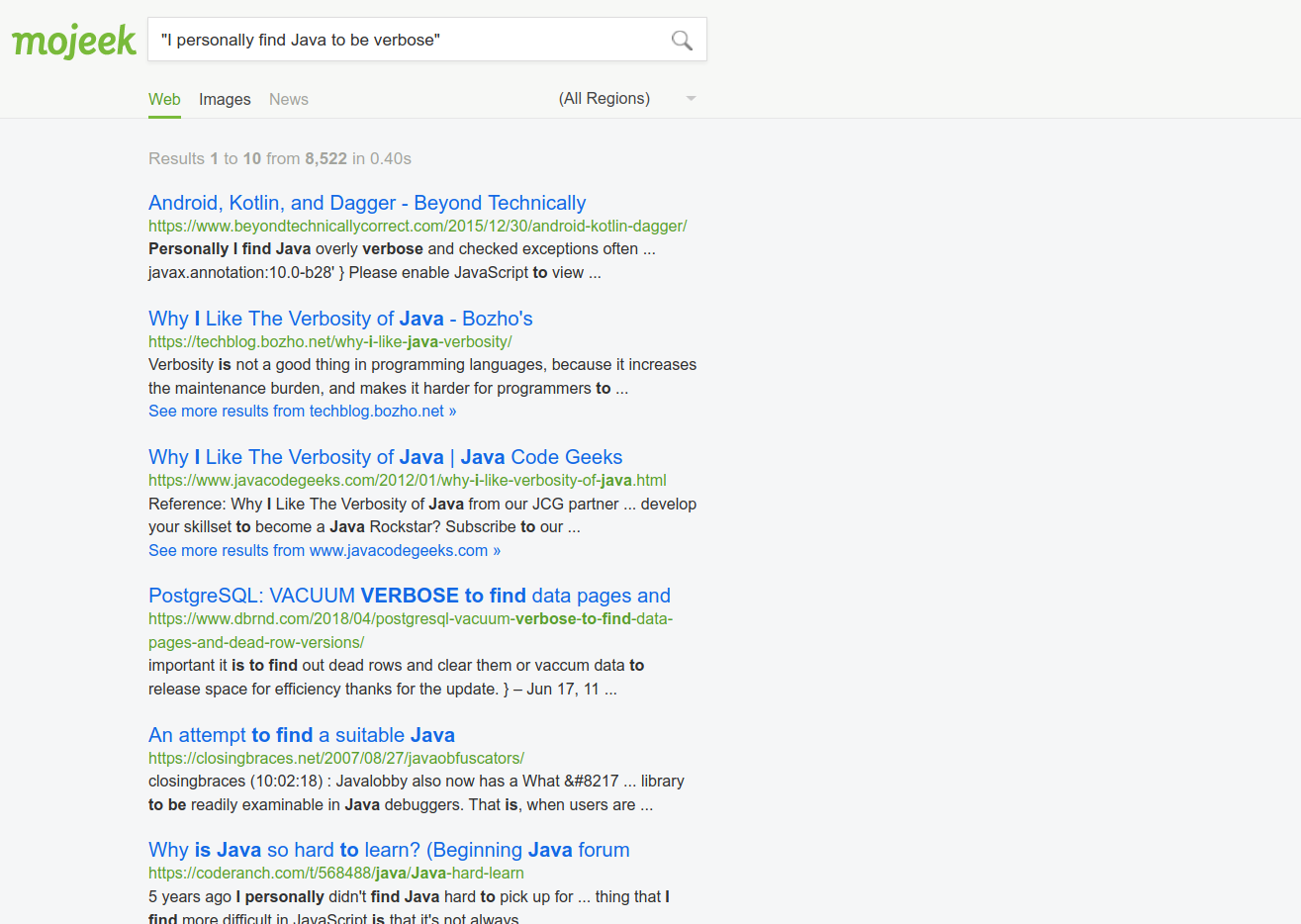Image resolution: width=1301 pixels, height=924 pixels.
Task: Open the coderanch.com URL link
Action: 336,873
